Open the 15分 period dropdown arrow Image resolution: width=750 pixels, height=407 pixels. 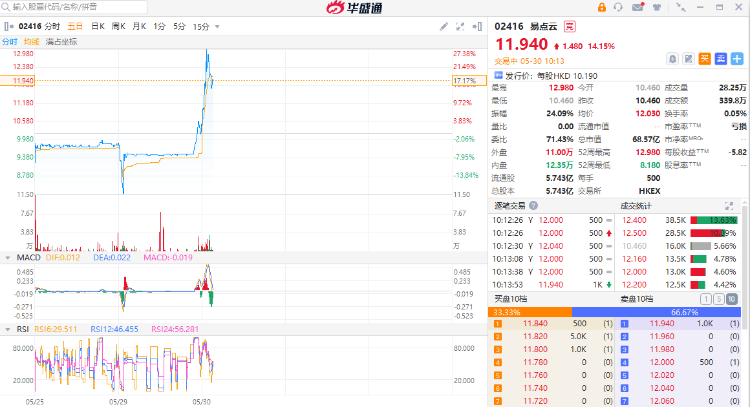coord(217,27)
